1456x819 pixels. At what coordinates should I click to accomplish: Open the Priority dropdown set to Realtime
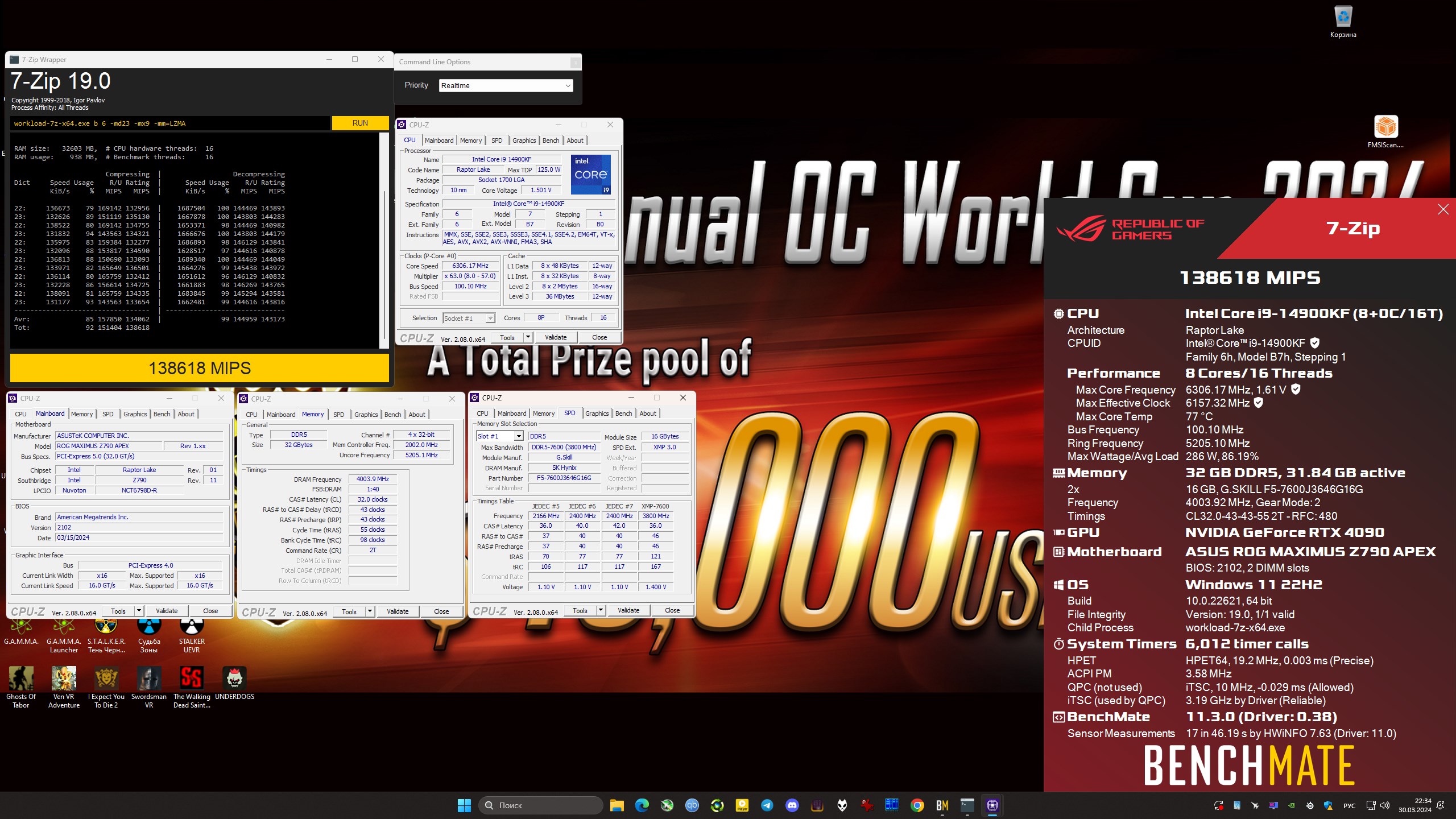[x=506, y=85]
